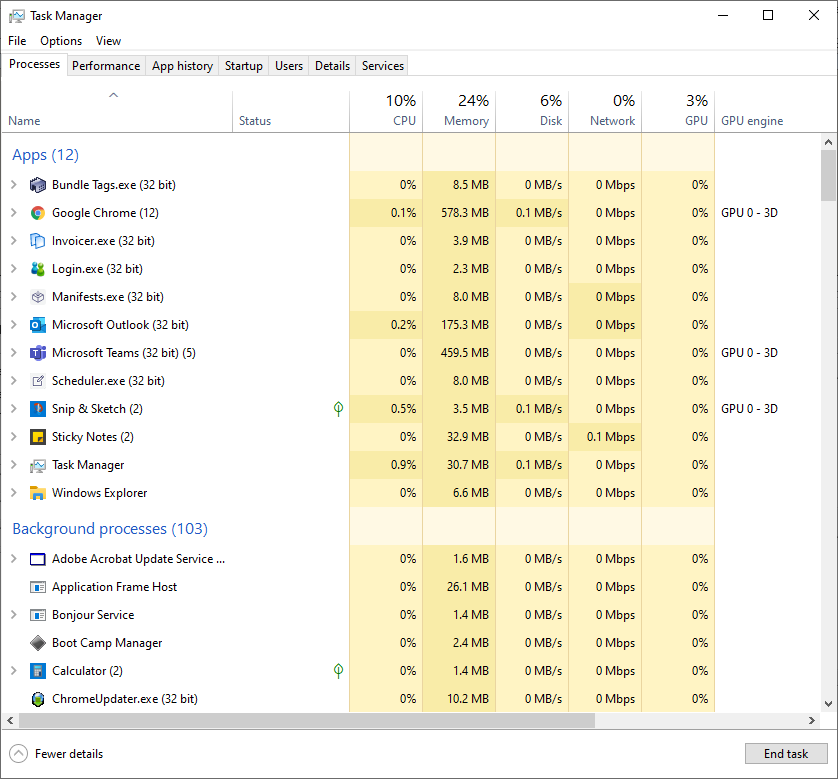This screenshot has height=779, width=838.
Task: Sort by the Memory column header
Action: coord(459,111)
